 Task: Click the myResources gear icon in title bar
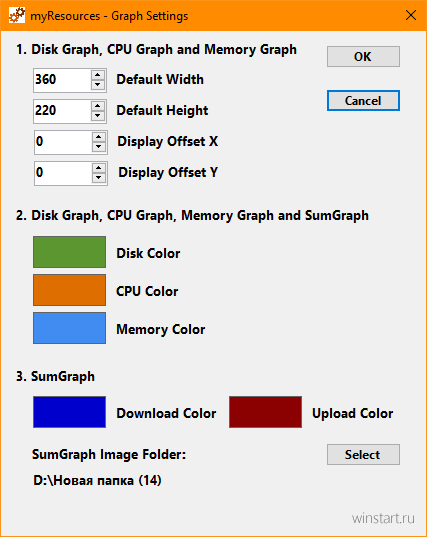pos(17,15)
